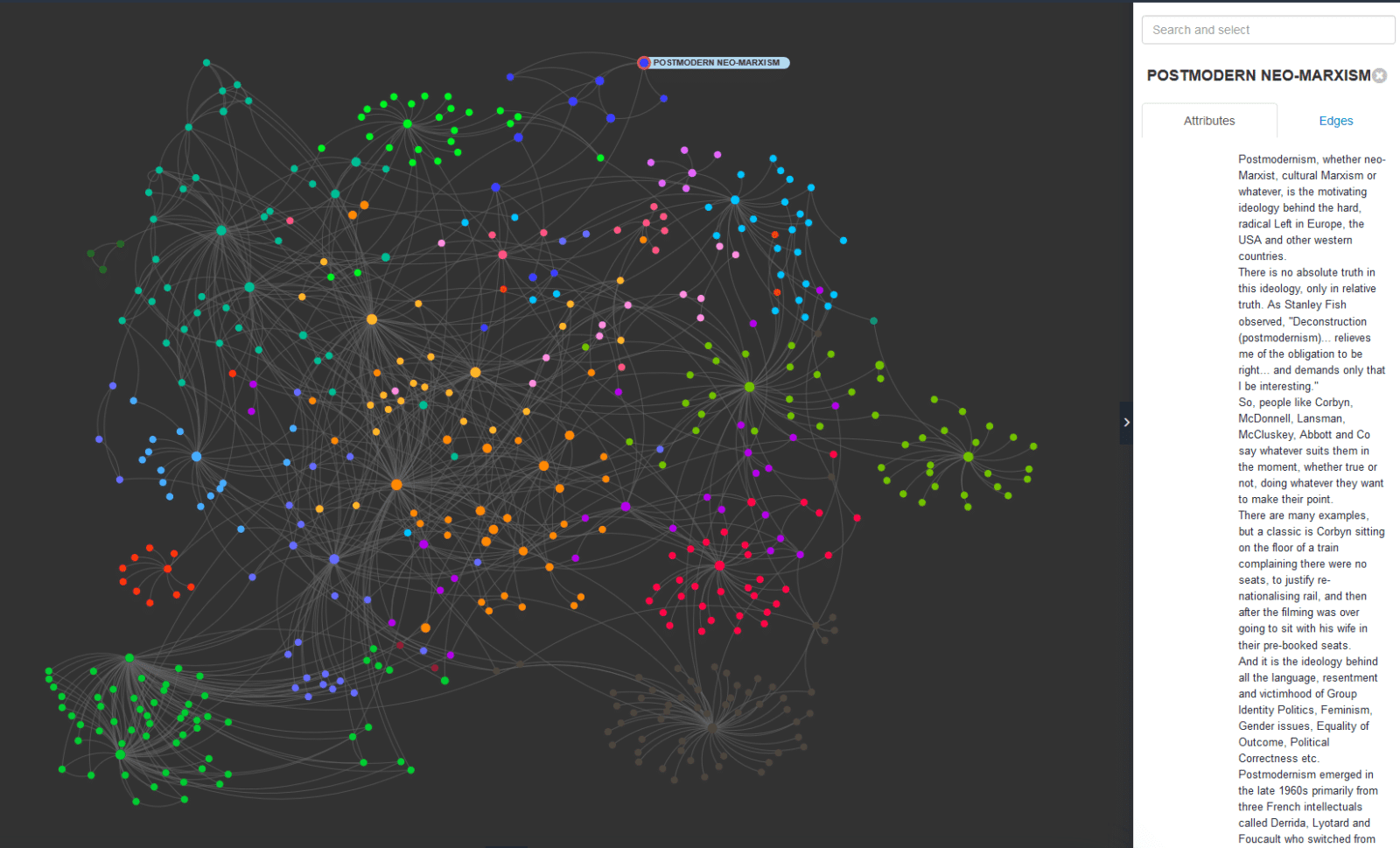Select the central hub of the crimson red cluster
Screen dimensions: 1400x848
tap(719, 566)
